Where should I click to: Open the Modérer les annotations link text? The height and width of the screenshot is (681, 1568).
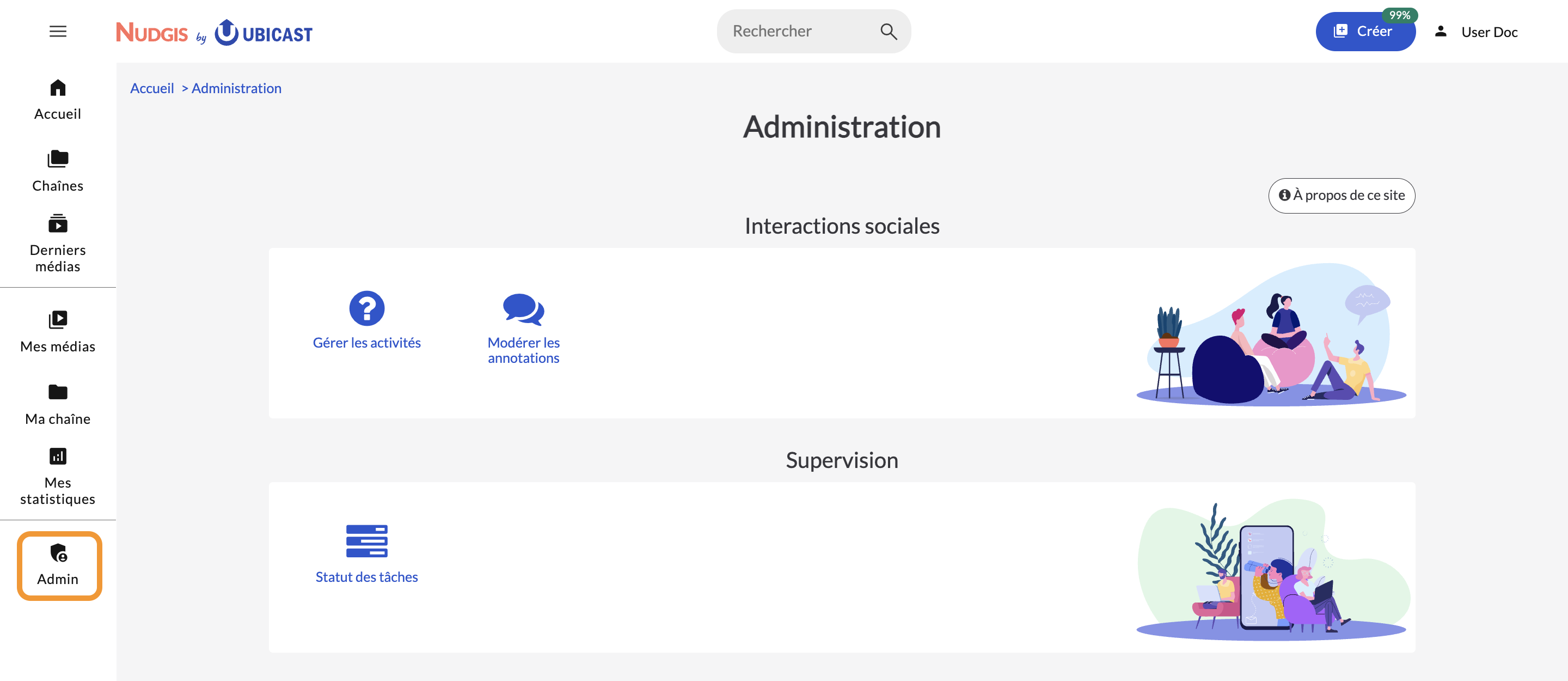click(x=523, y=350)
